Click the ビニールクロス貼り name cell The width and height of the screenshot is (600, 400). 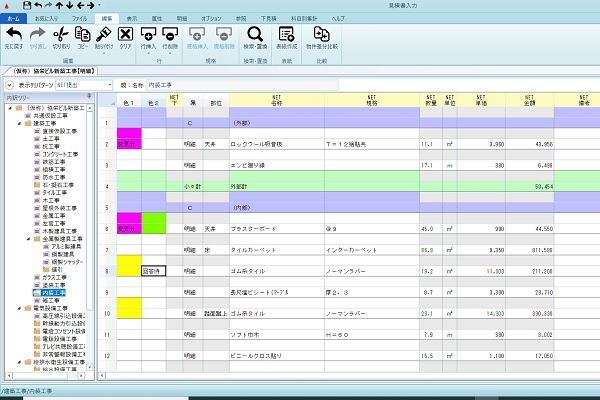click(x=277, y=356)
